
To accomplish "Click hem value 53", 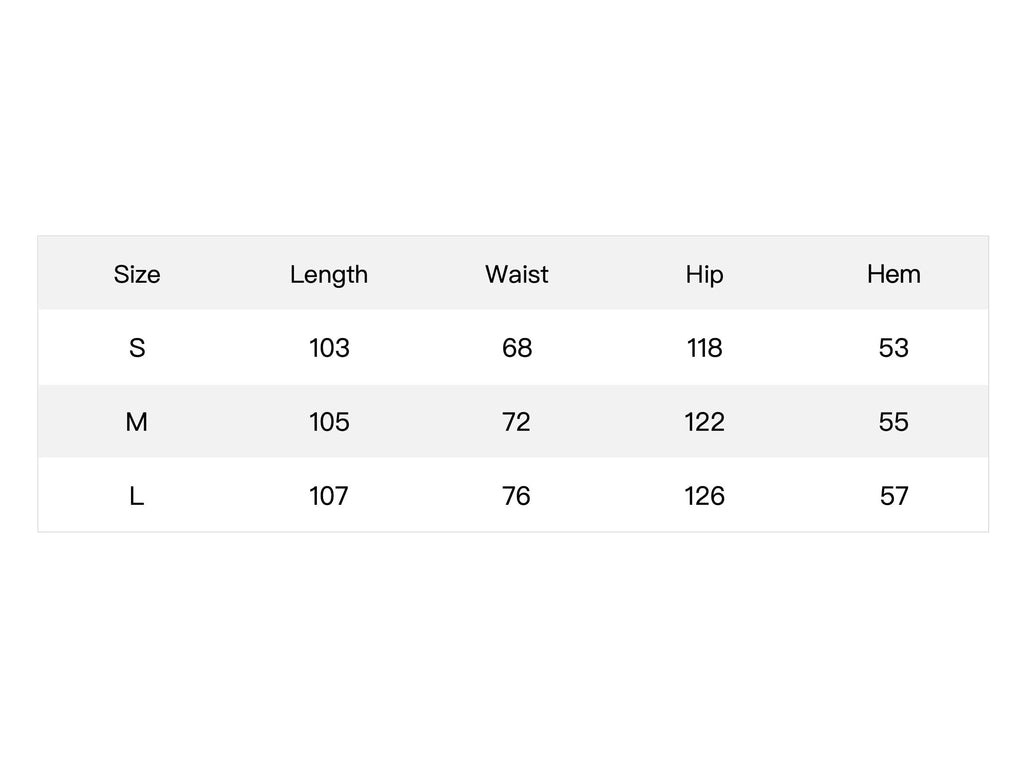I will pos(894,348).
